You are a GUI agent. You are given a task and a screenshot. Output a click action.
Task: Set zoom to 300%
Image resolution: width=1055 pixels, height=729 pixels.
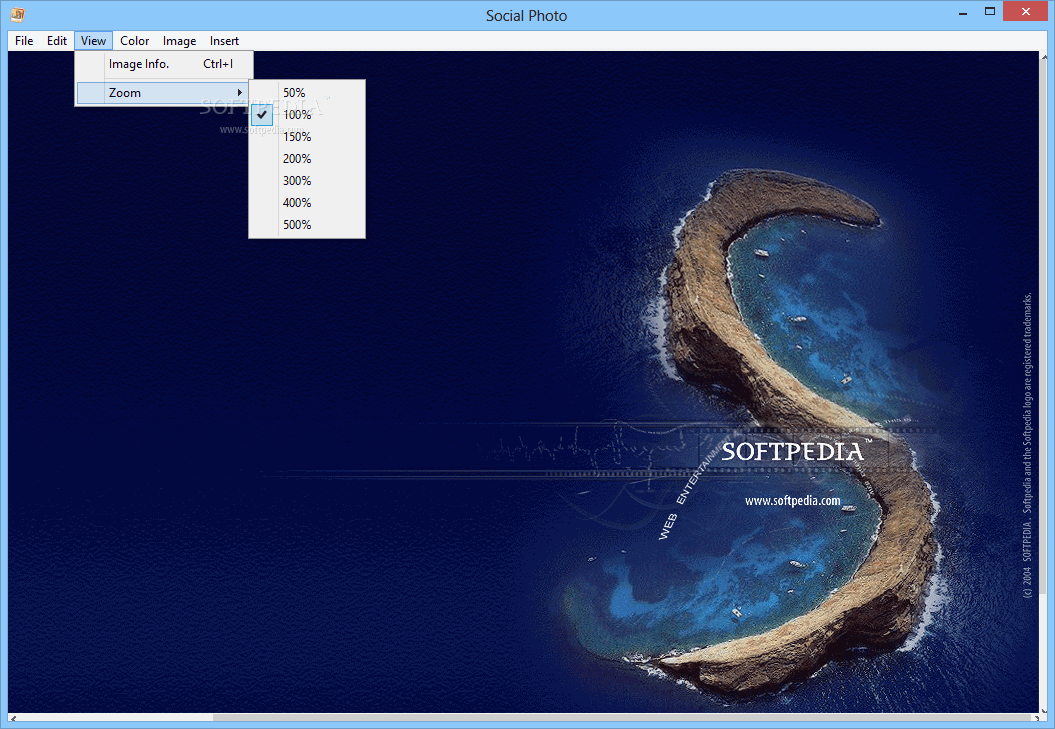click(x=307, y=181)
